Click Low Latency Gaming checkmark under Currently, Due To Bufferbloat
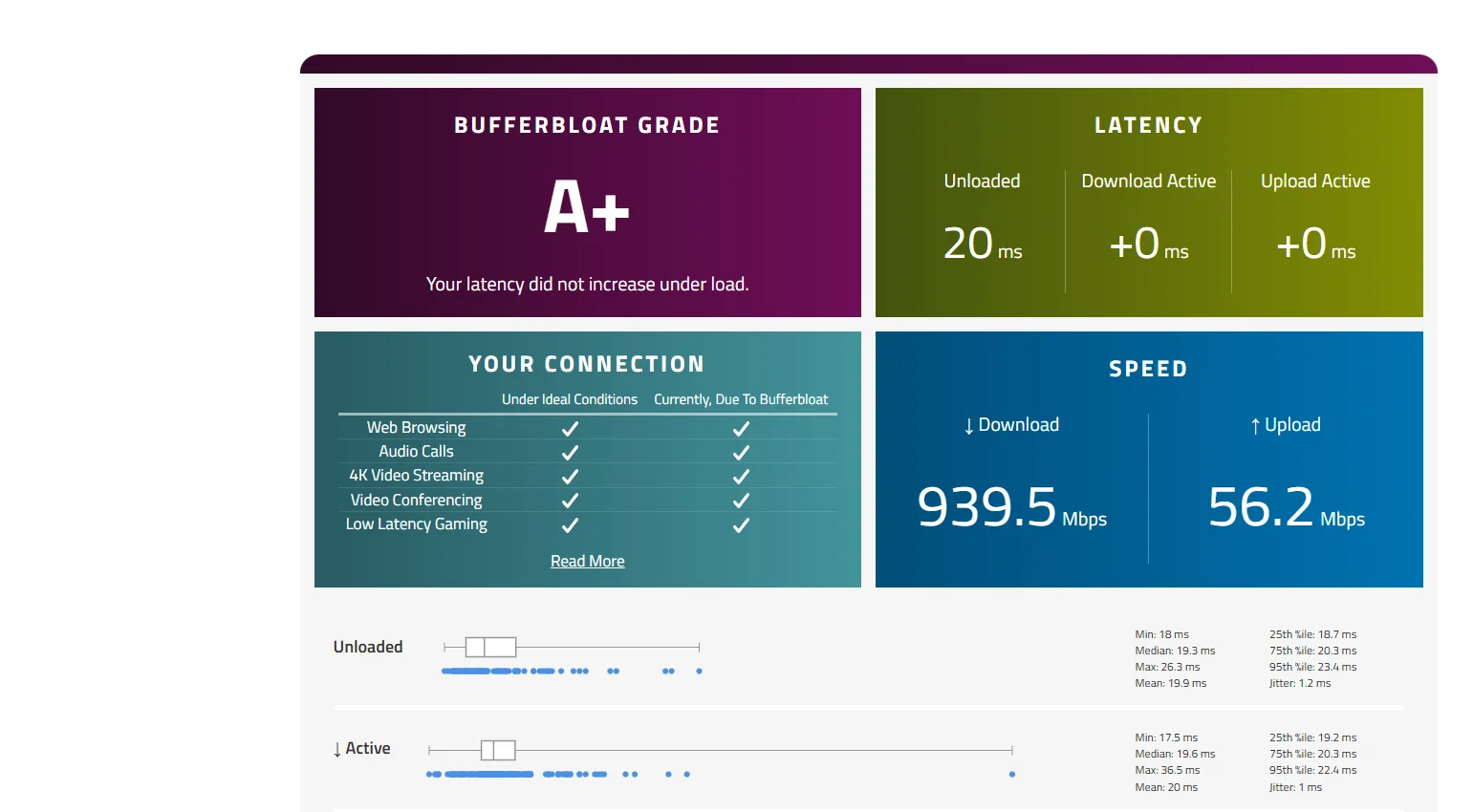Viewport: 1473px width, 812px height. coord(741,525)
